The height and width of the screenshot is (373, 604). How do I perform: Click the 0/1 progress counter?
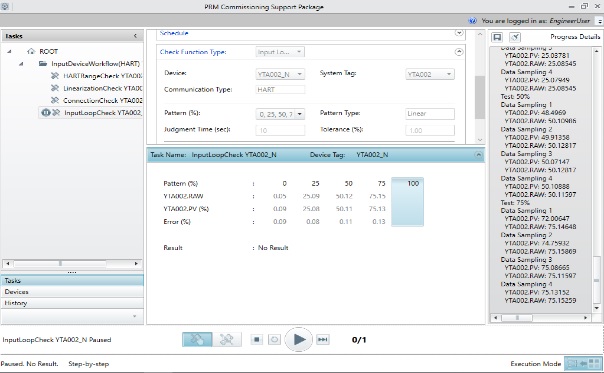(359, 339)
